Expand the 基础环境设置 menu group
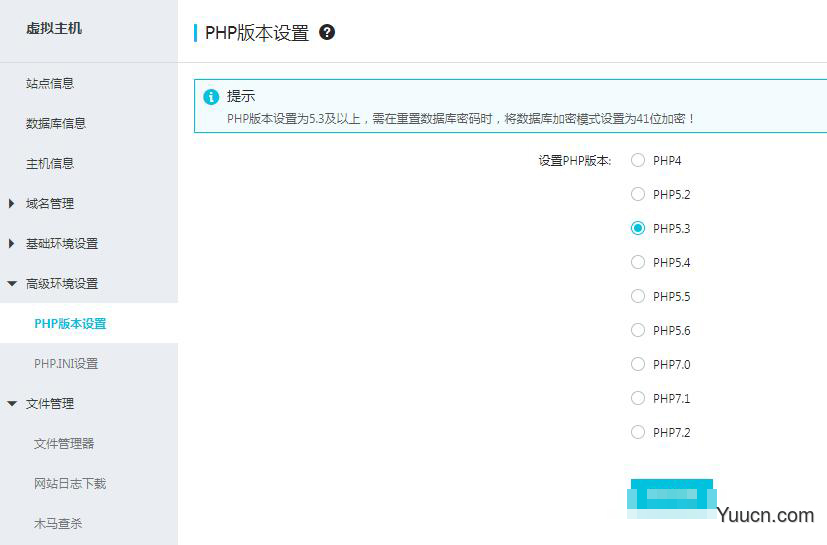This screenshot has height=545, width=827. pos(61,244)
